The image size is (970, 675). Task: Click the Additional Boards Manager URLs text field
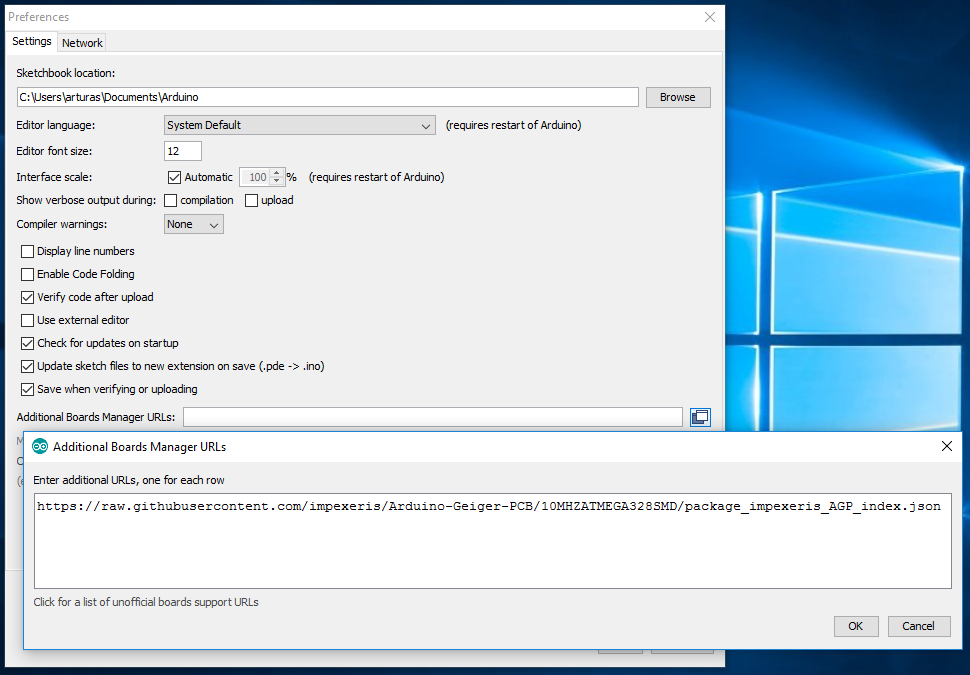pos(432,417)
